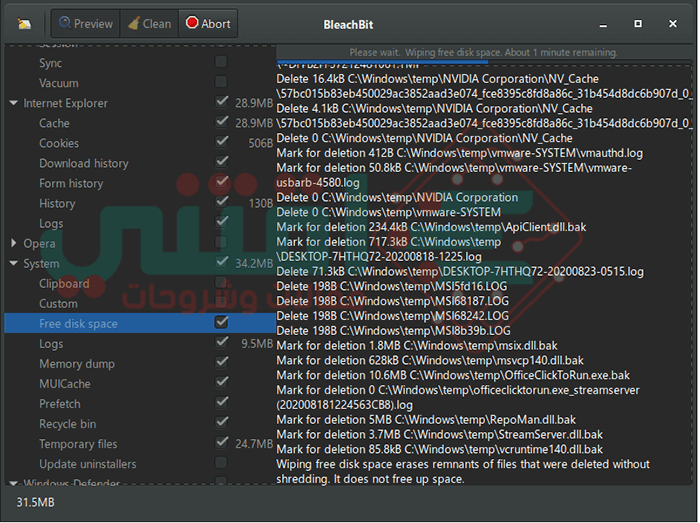Click the StreamServer.dll.bak log line
This screenshot has height=523, width=700.
coord(439,434)
